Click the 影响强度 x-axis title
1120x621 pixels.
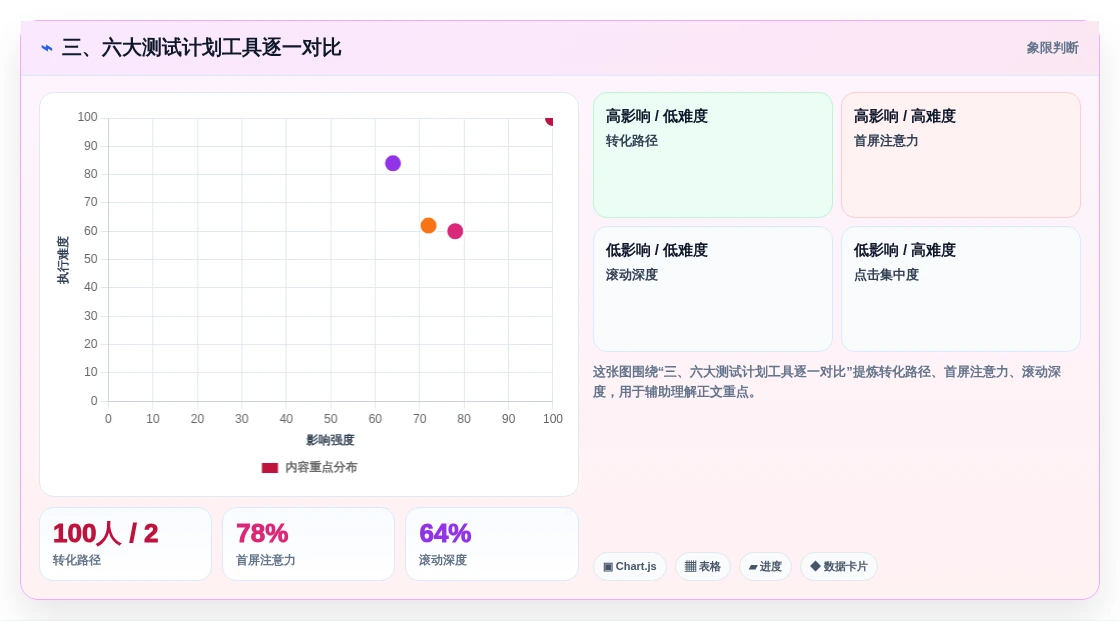click(330, 440)
